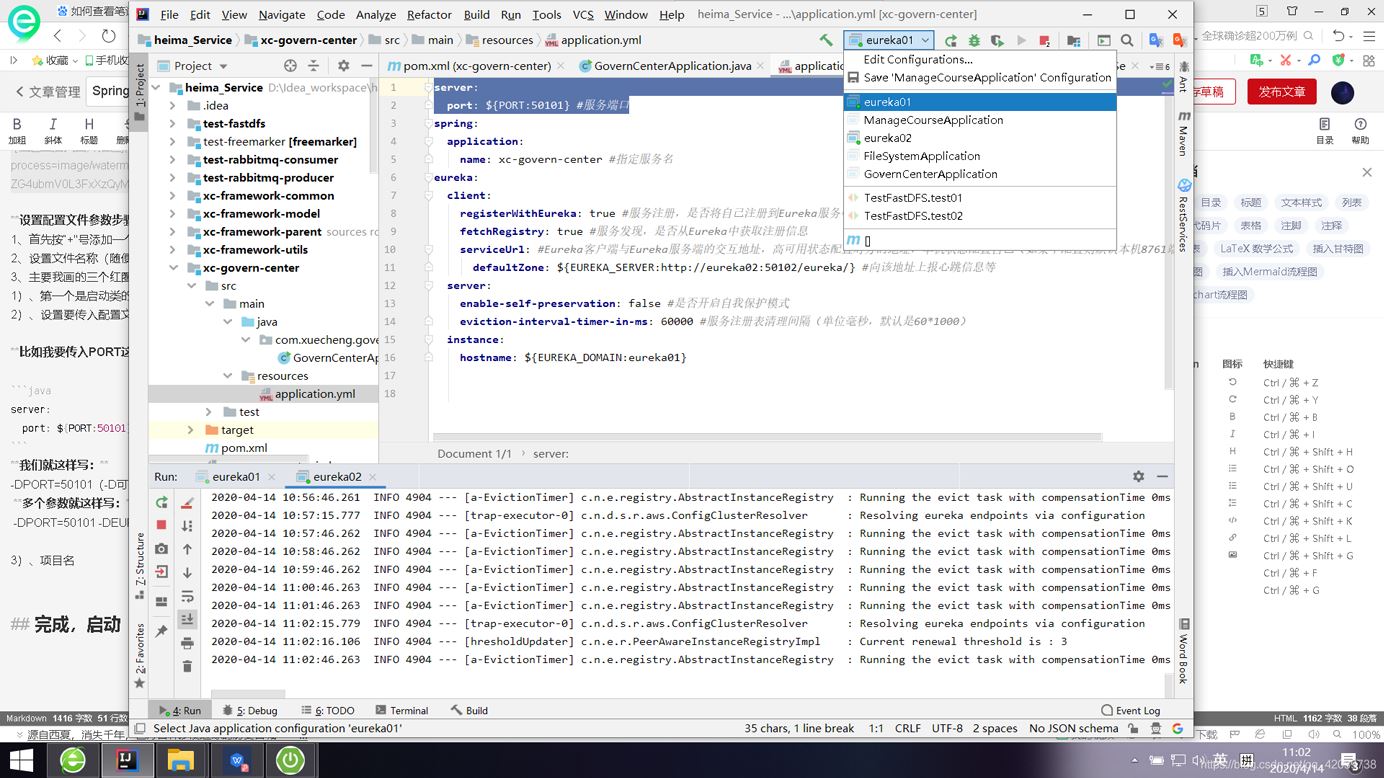
Task: Choose Edit Configurations... from the dropdown list
Action: (917, 59)
